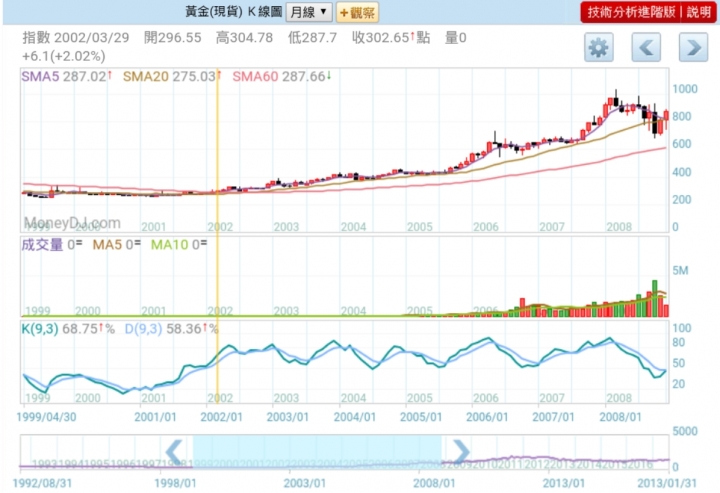Go to next period with right arrow button
This screenshot has width=720, height=493.
(x=693, y=47)
